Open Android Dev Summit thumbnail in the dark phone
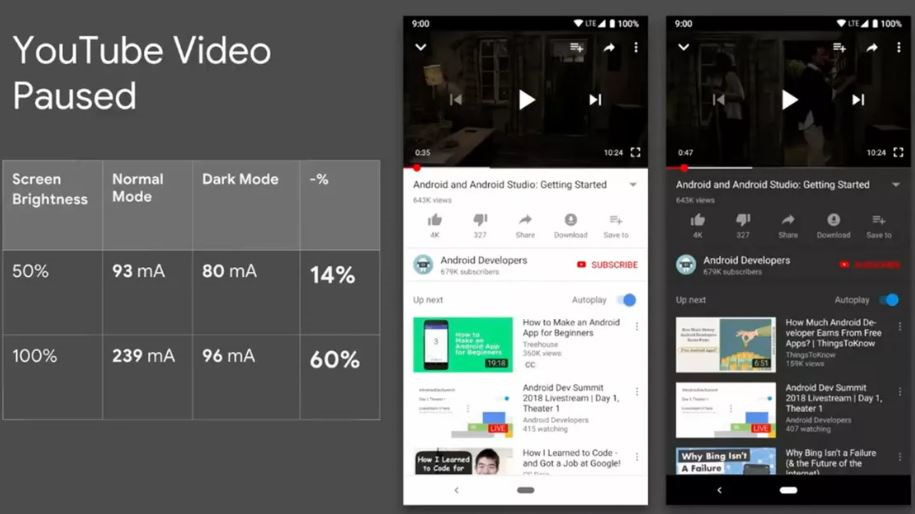This screenshot has height=514, width=915. click(726, 410)
